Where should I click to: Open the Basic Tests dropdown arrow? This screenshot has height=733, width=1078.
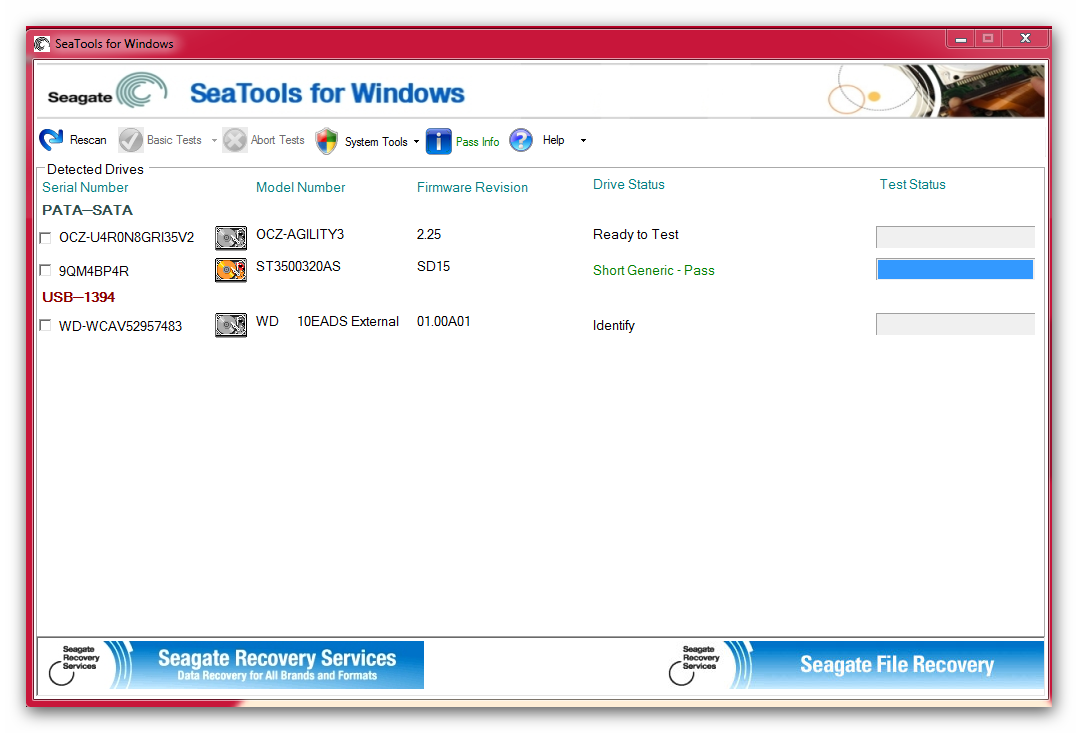pos(214,140)
